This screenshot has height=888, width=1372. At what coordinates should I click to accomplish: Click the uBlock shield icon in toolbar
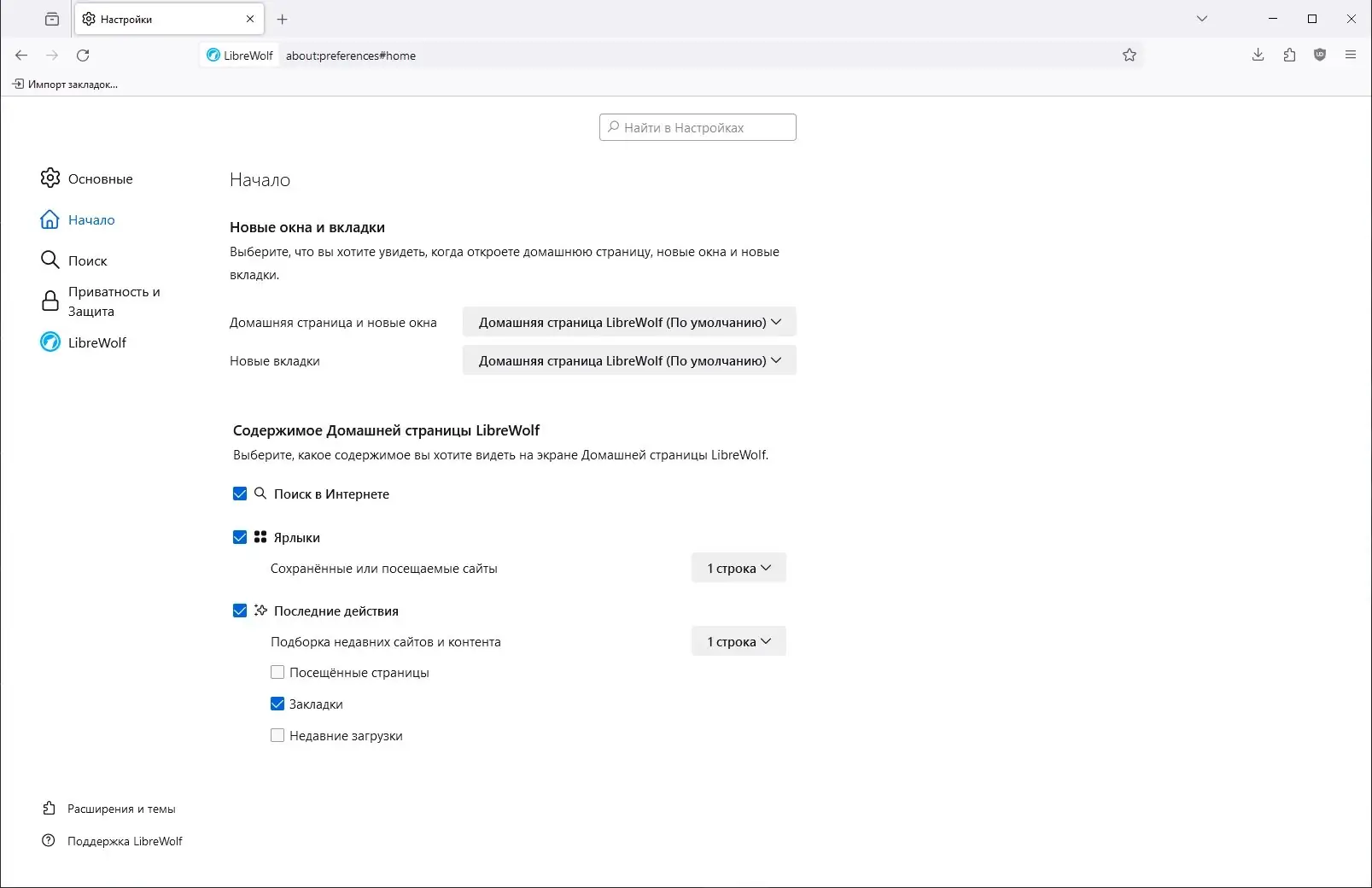pyautogui.click(x=1320, y=55)
